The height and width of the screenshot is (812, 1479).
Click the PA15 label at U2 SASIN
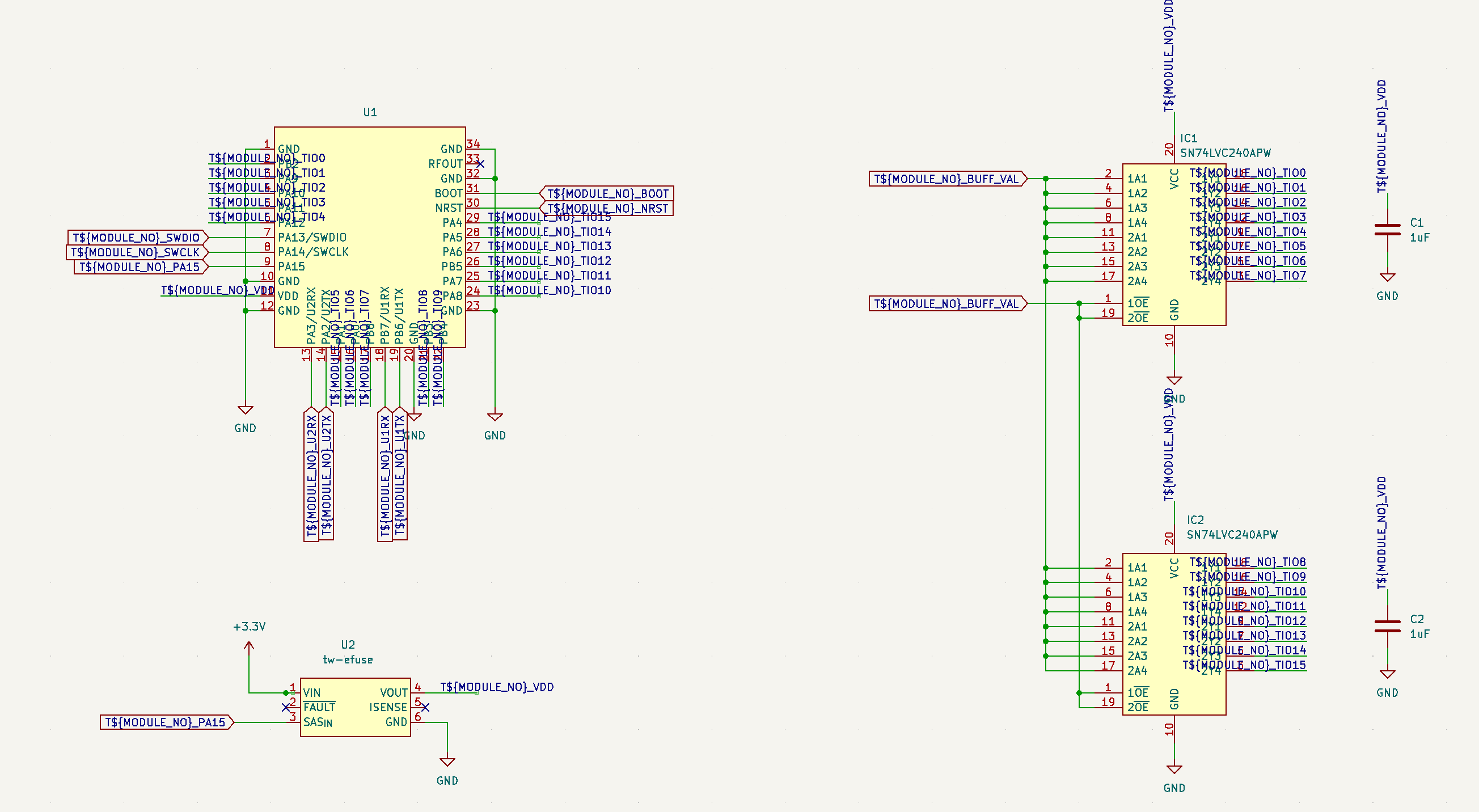(166, 722)
